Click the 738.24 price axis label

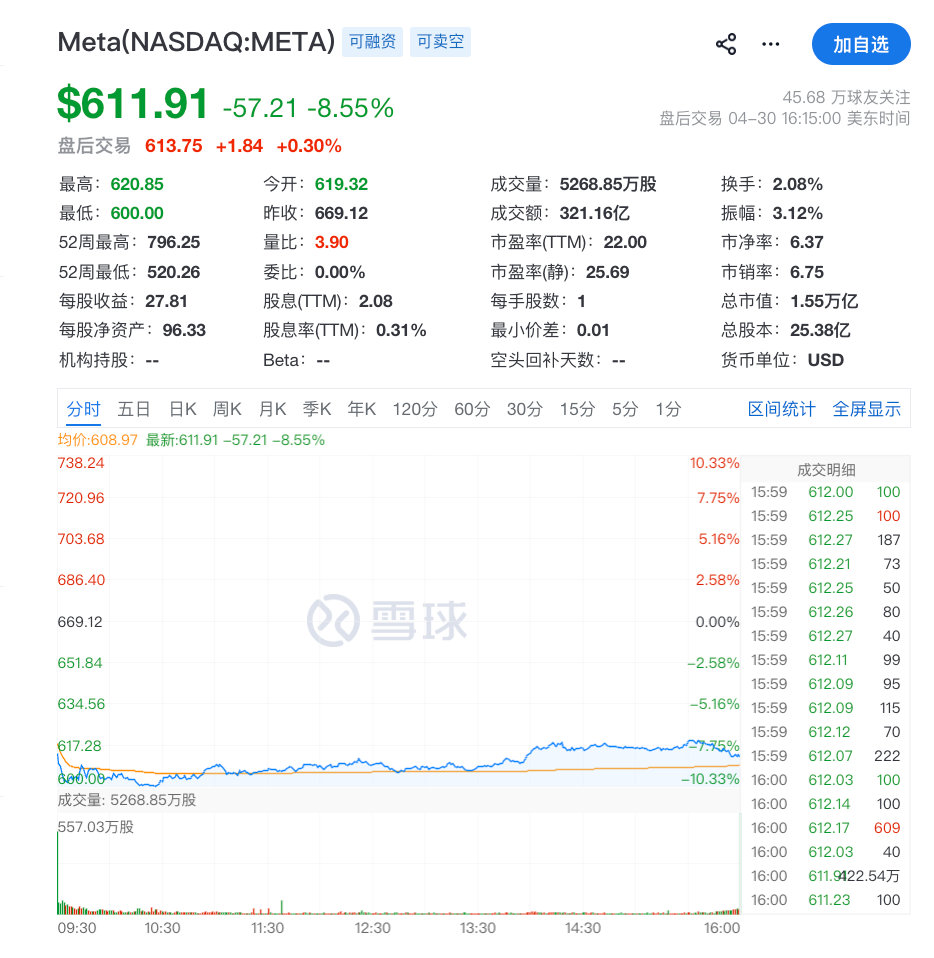(x=81, y=463)
